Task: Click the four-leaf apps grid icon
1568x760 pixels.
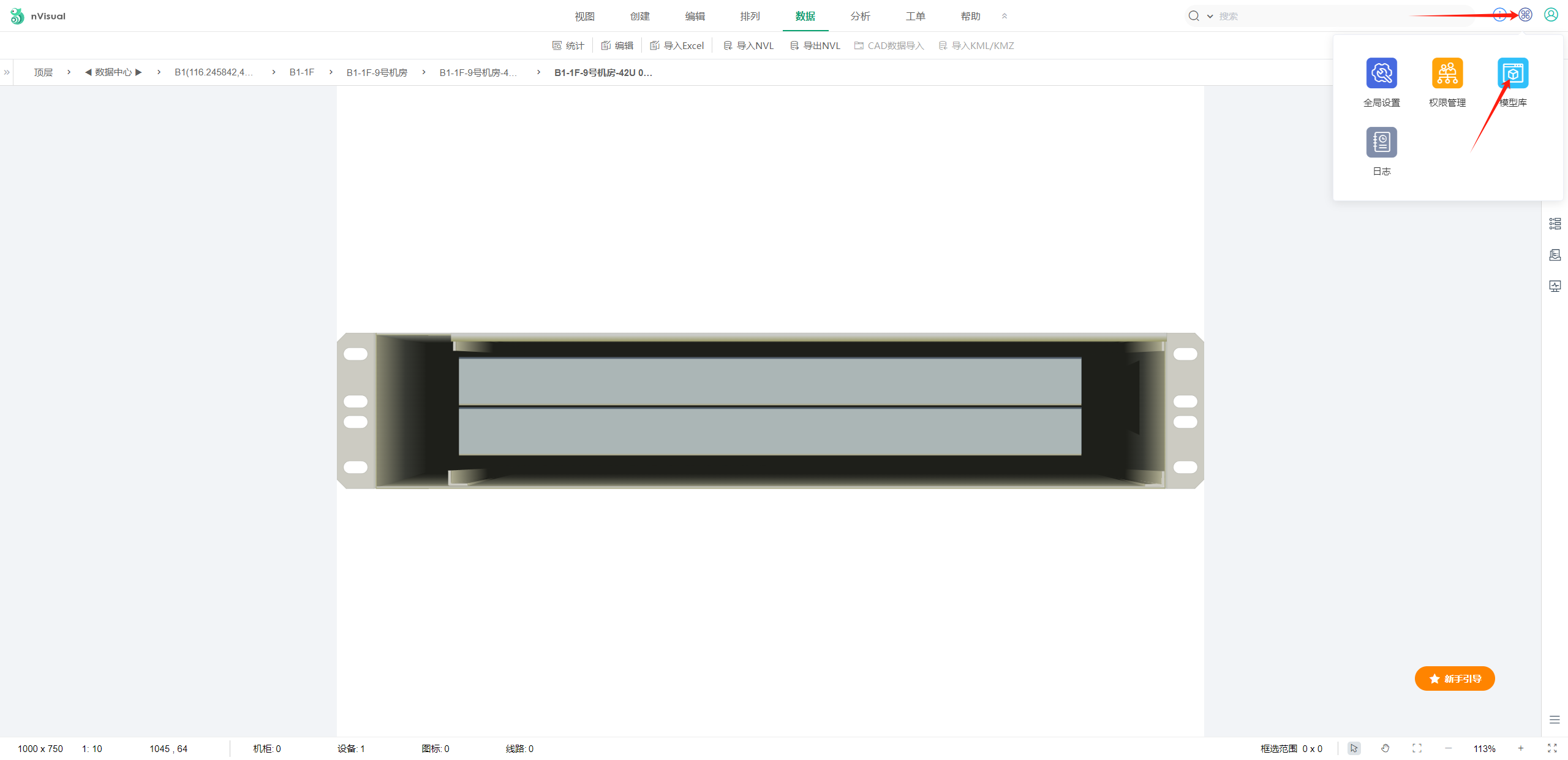Action: point(1525,15)
